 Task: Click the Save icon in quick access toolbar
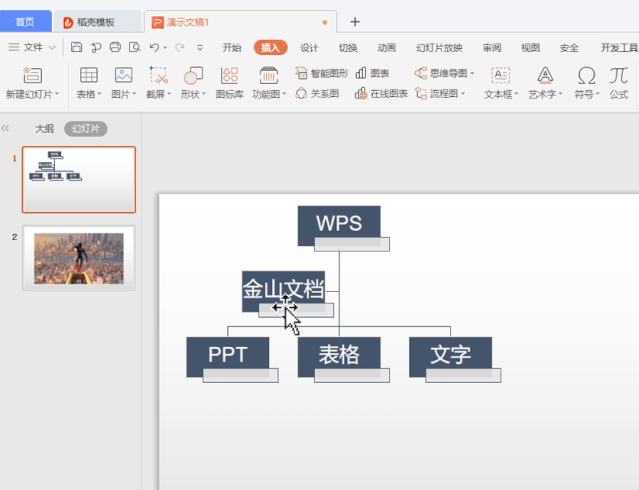77,47
